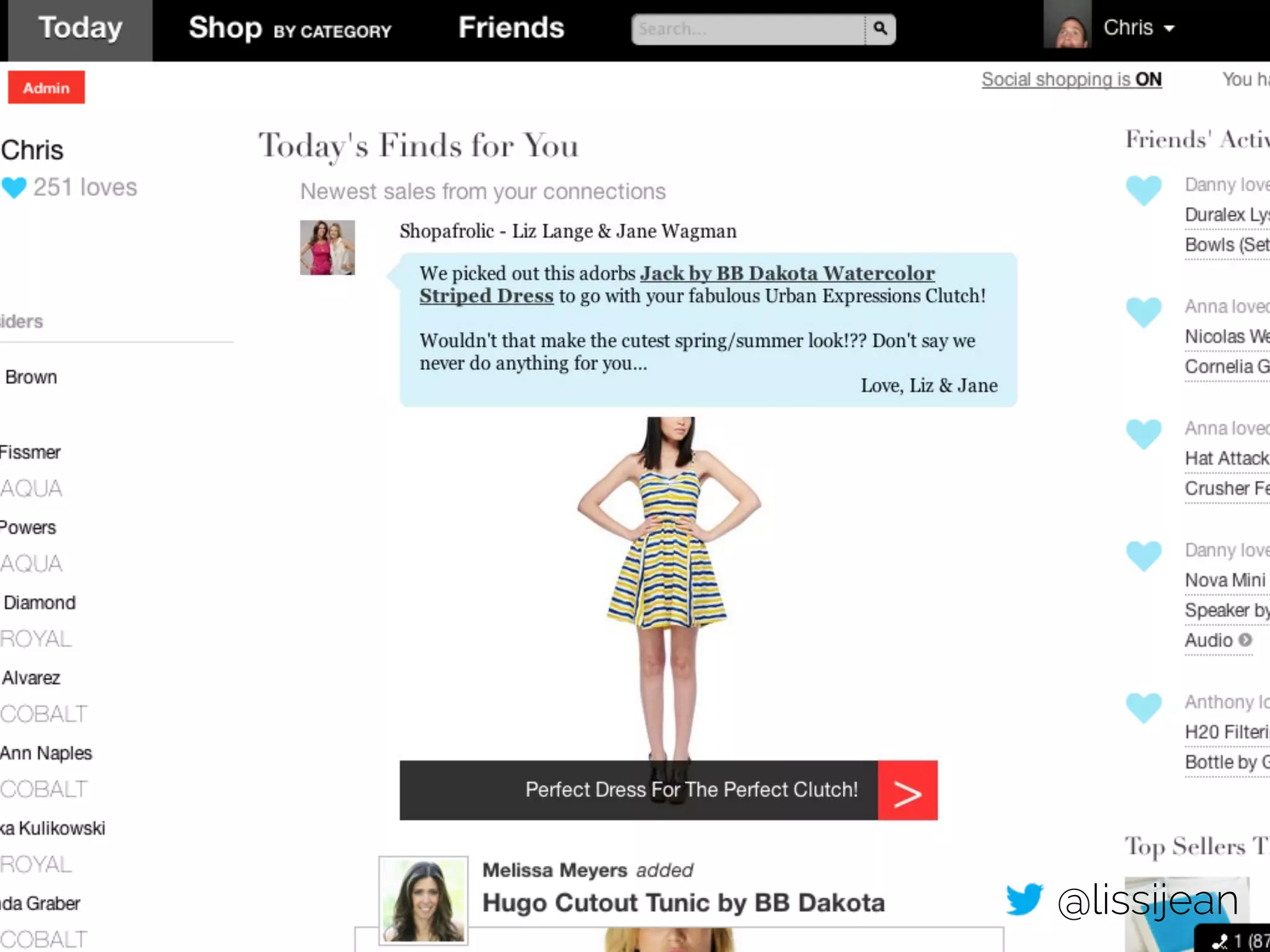Click Melissa Meyers profile photo thumbnail
The height and width of the screenshot is (952, 1270).
(424, 901)
